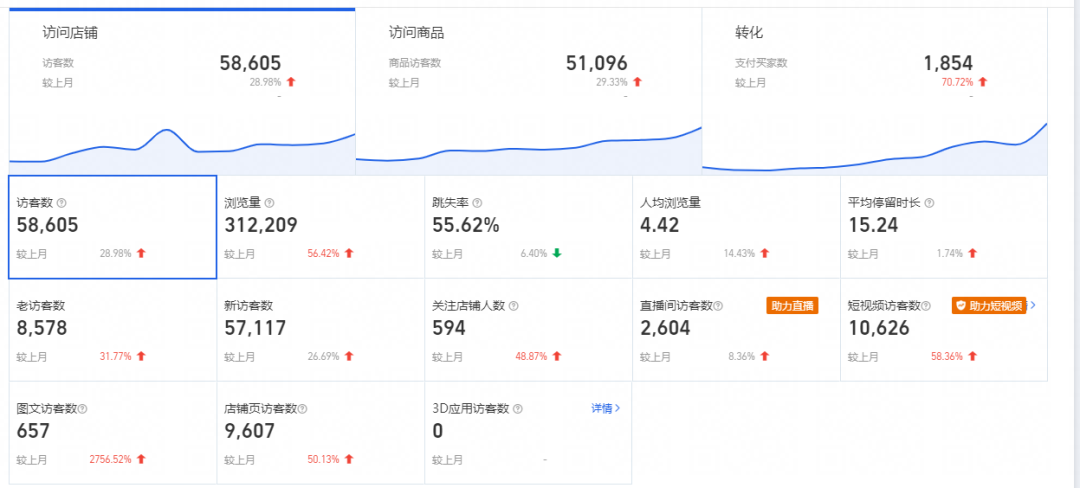Toggle the 新访客数 metric card
Viewport: 1080px width, 488px height.
(x=320, y=330)
